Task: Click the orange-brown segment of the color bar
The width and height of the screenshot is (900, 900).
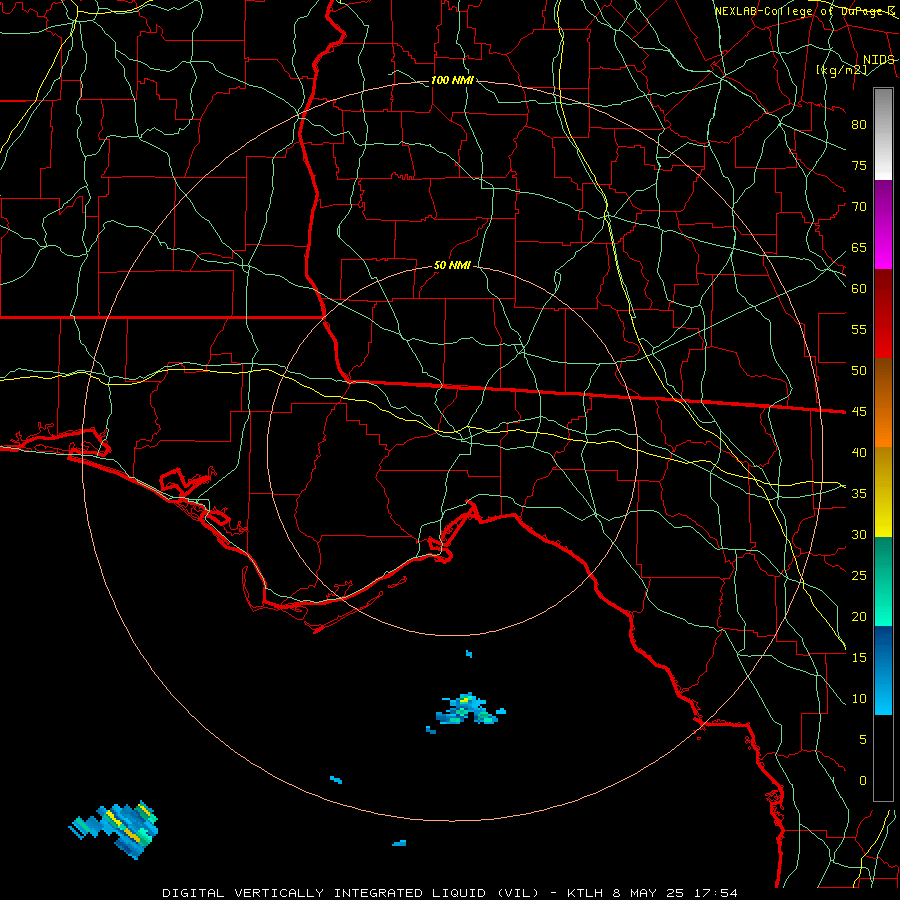Action: (x=883, y=402)
